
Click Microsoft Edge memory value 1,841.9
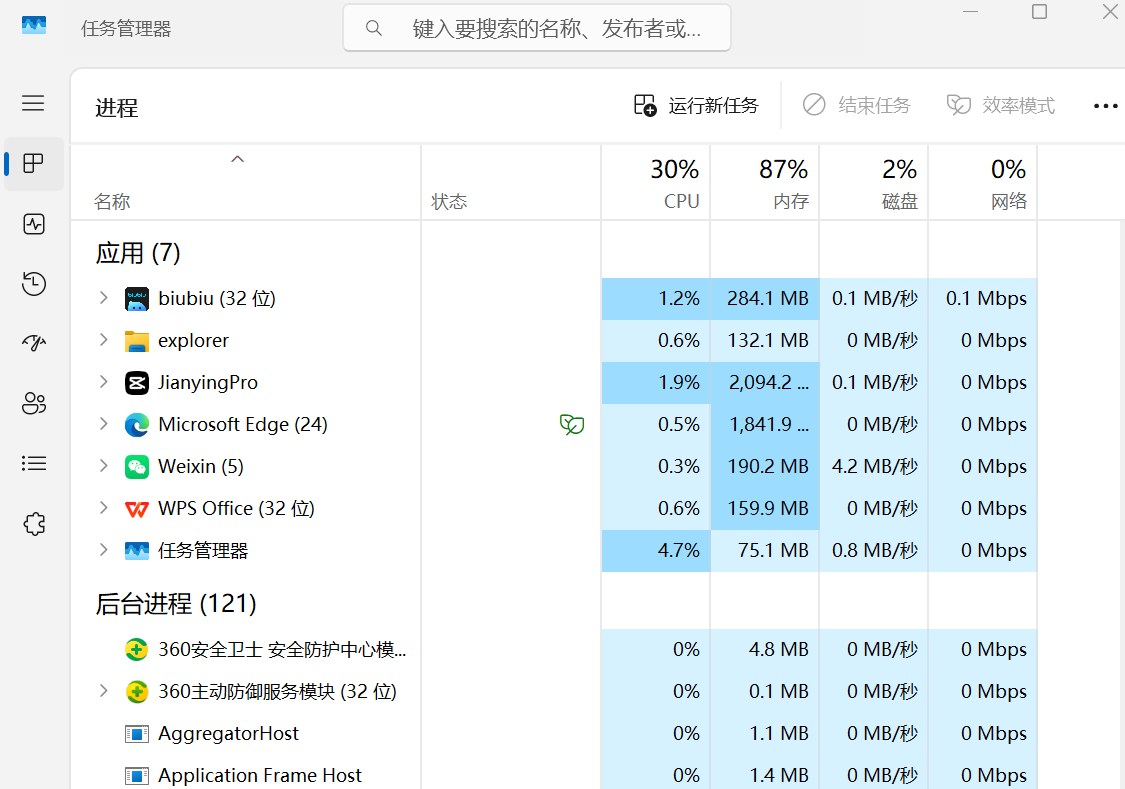click(x=769, y=425)
